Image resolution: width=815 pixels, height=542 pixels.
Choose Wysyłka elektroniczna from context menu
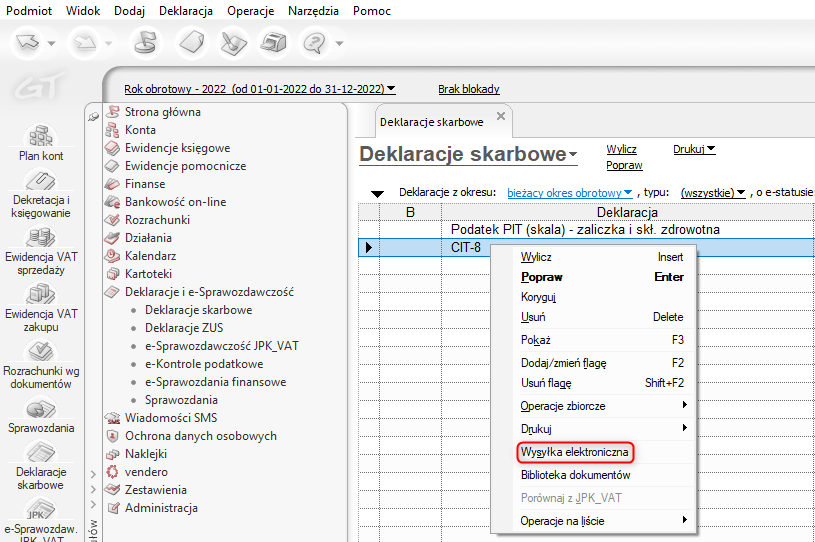point(575,453)
